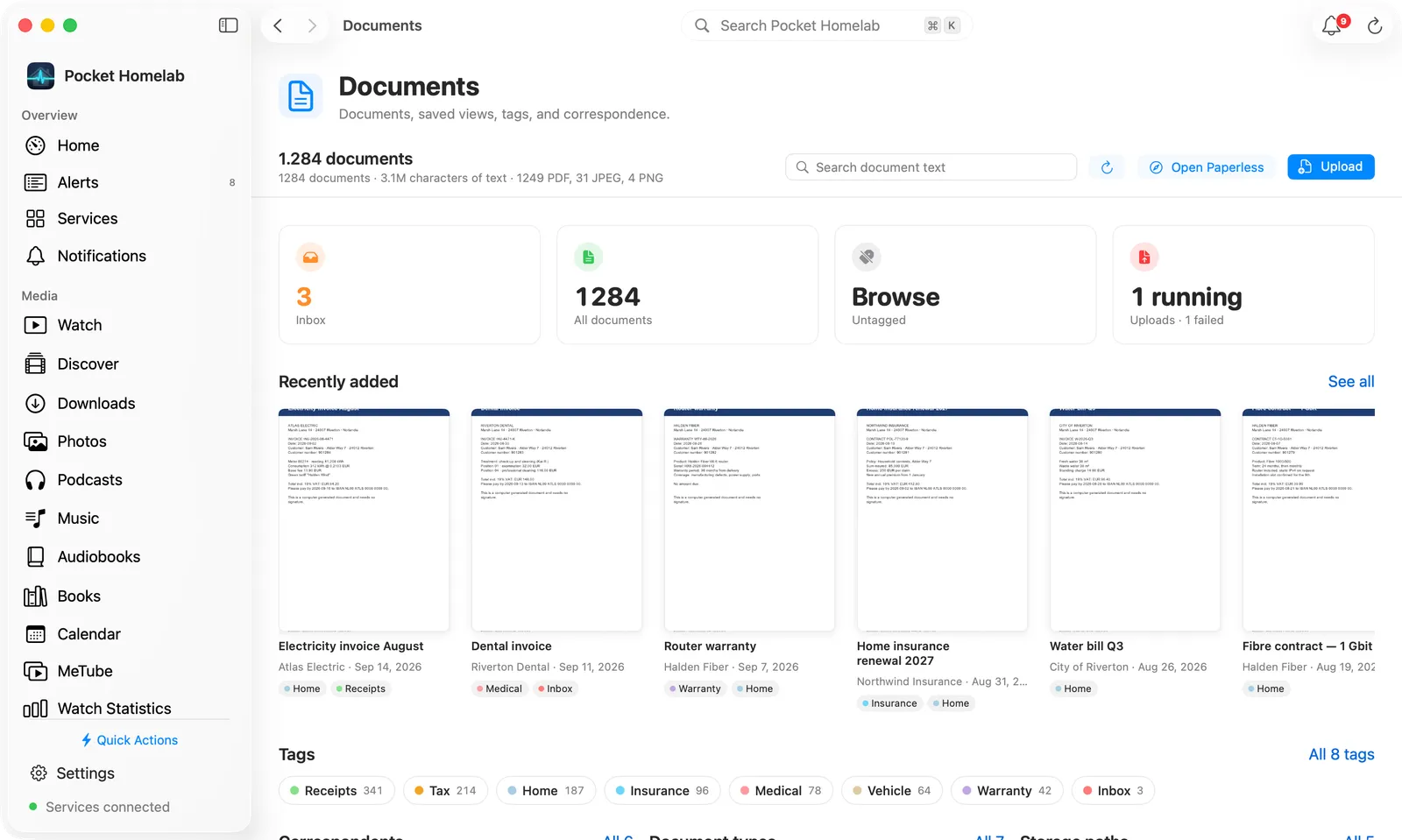Open Watch in the sidebar
1402x840 pixels.
pos(130,325)
